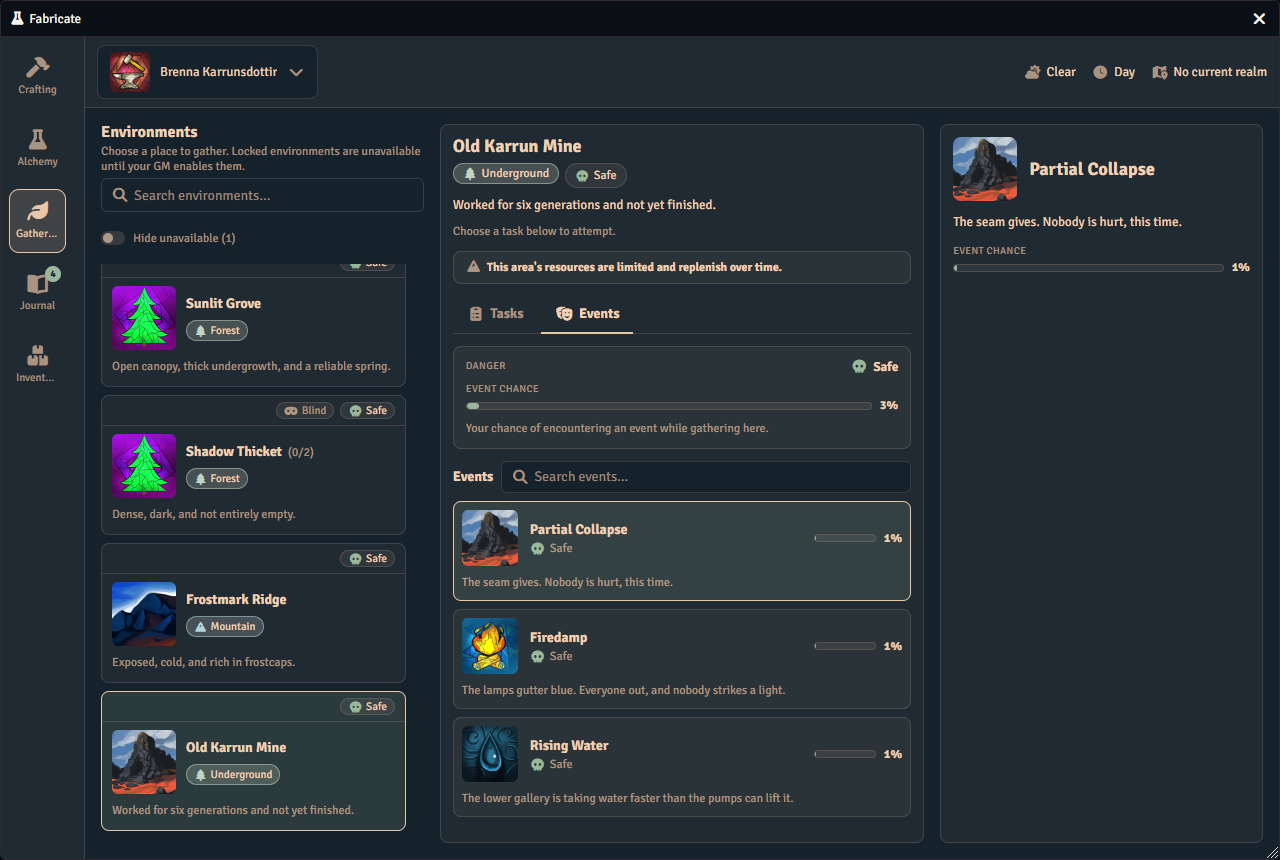The width and height of the screenshot is (1280, 860).
Task: Click the Partial Collapse image in details panel
Action: [985, 169]
